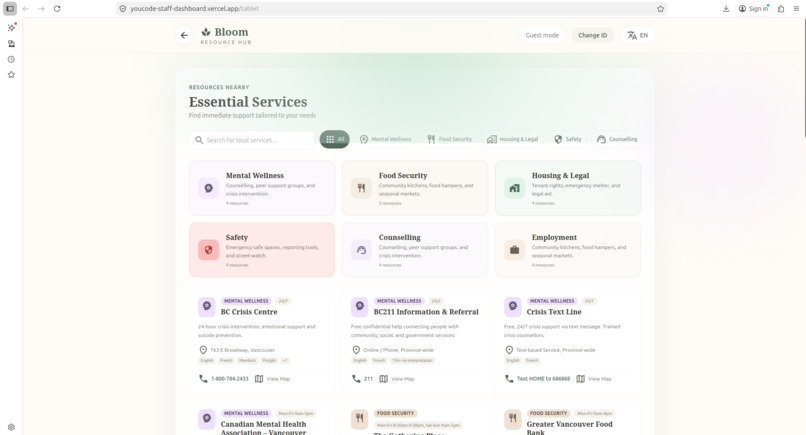
Task: Open the Food Security category card
Action: click(415, 188)
